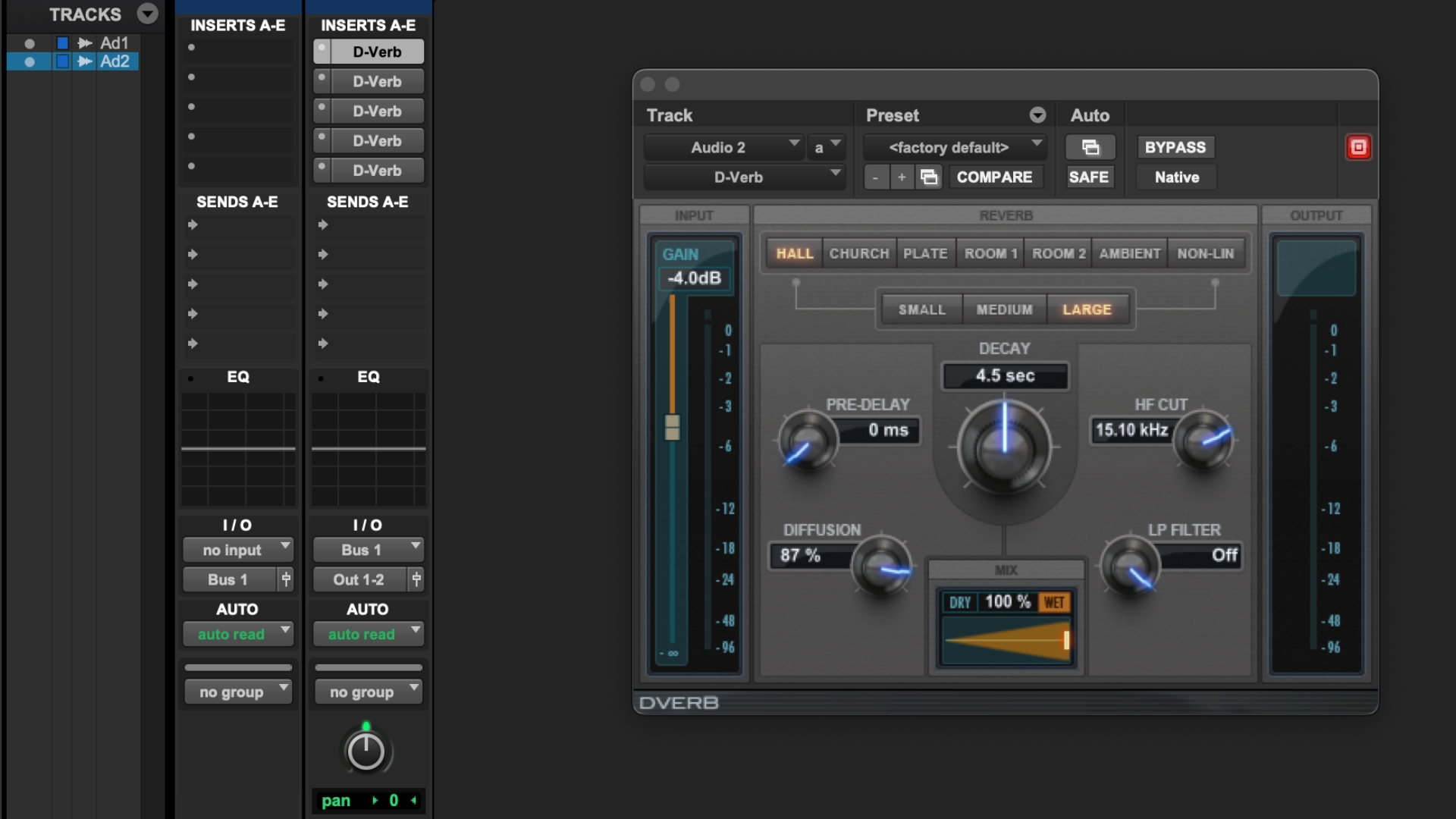Select the HALL reverb algorithm
This screenshot has height=819, width=1456.
point(794,253)
